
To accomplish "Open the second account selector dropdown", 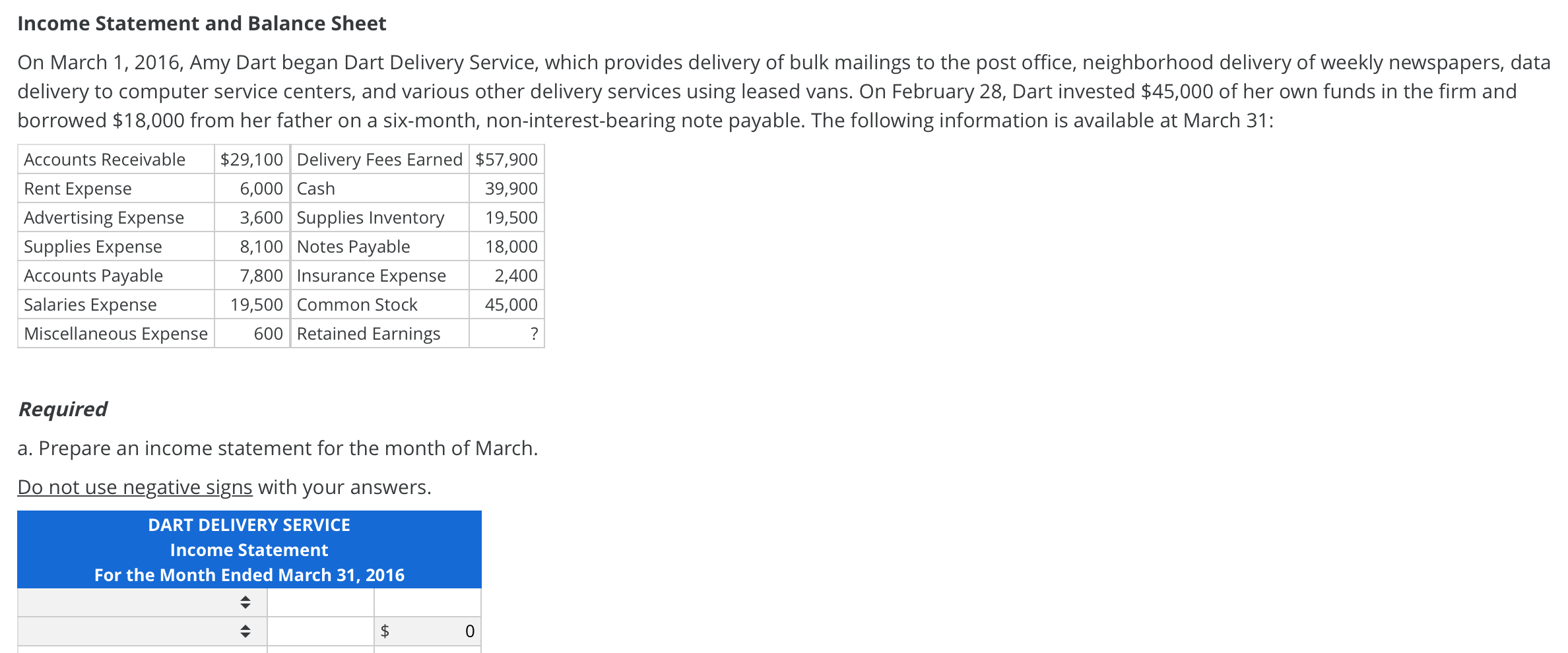I will [x=245, y=631].
